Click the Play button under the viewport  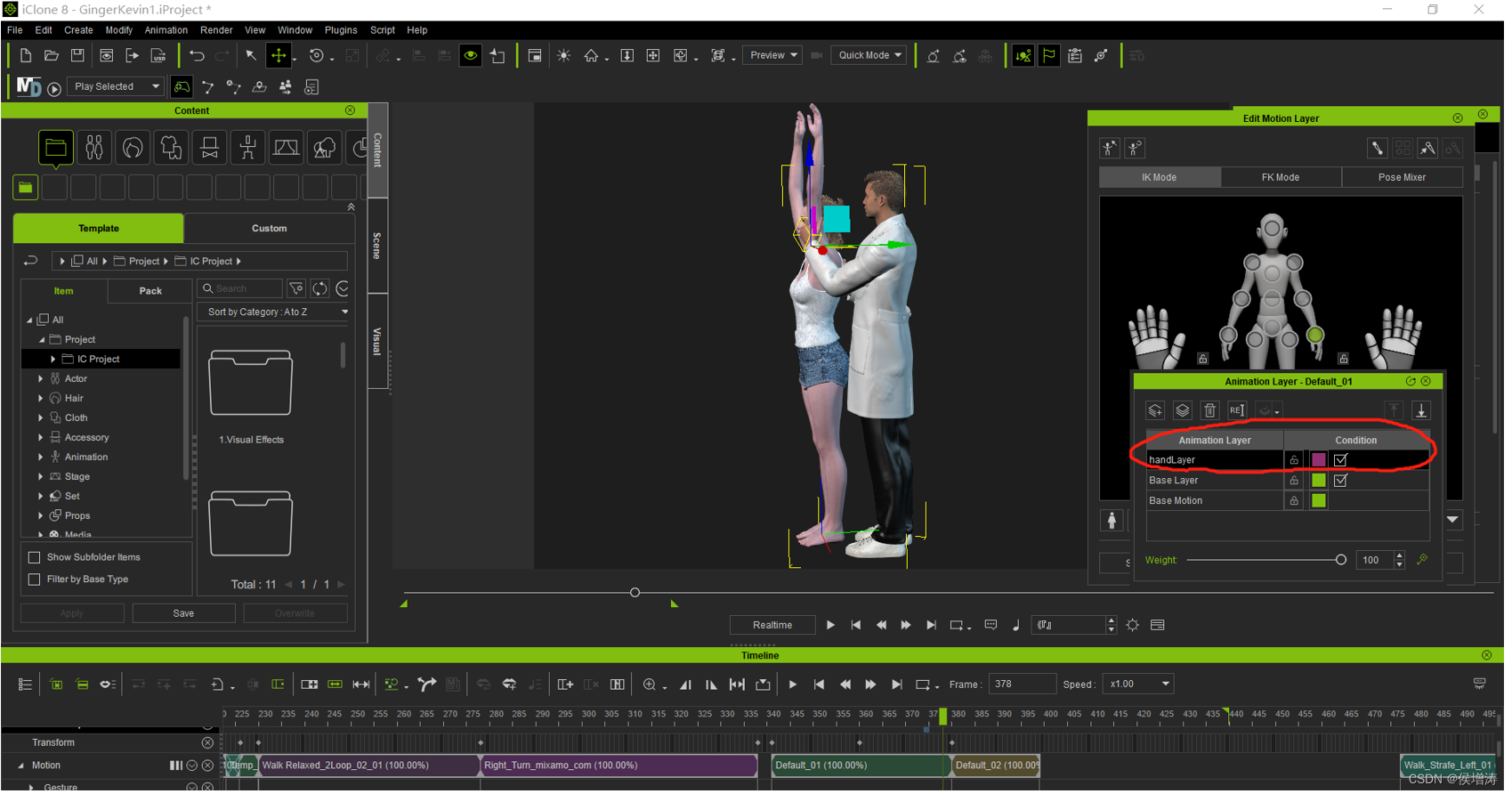[x=830, y=626]
